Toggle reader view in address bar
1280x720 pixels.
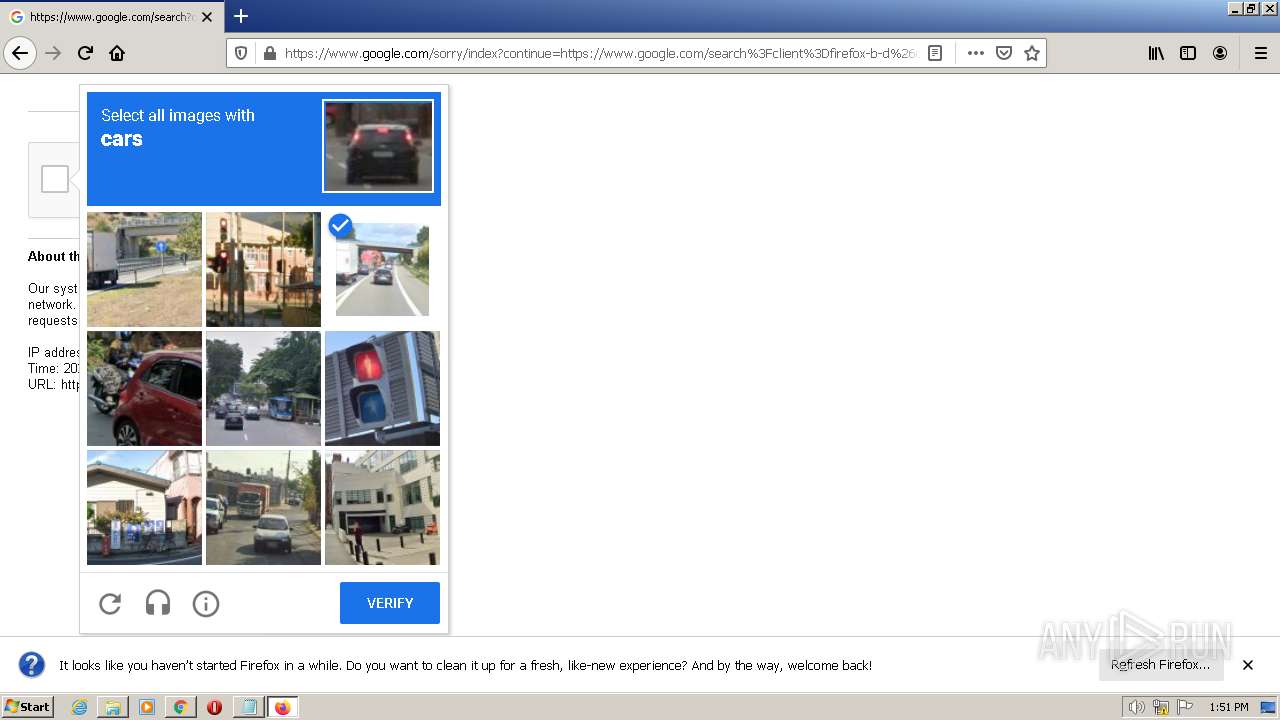(x=935, y=53)
